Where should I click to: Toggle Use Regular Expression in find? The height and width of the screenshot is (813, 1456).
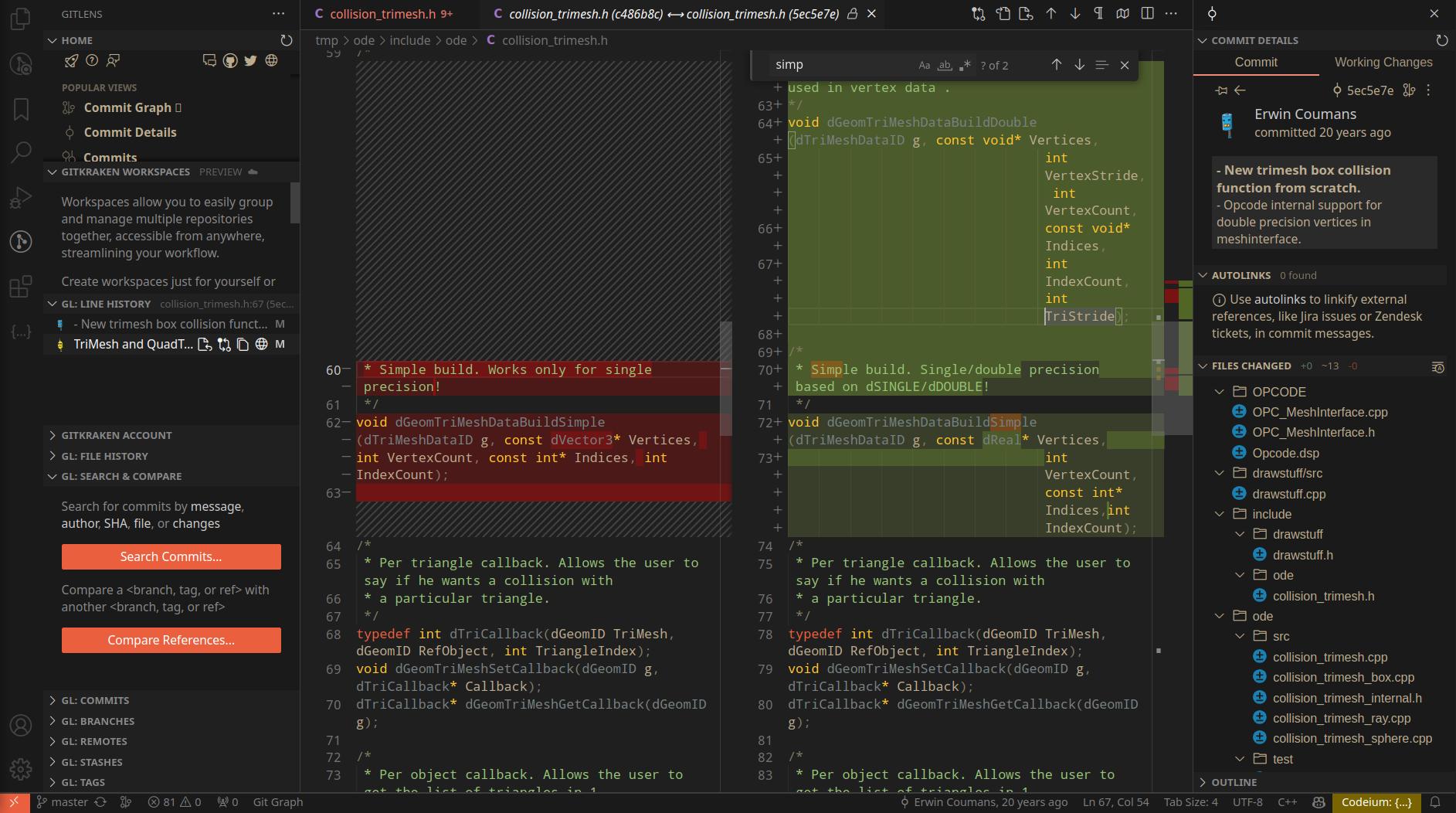point(964,66)
